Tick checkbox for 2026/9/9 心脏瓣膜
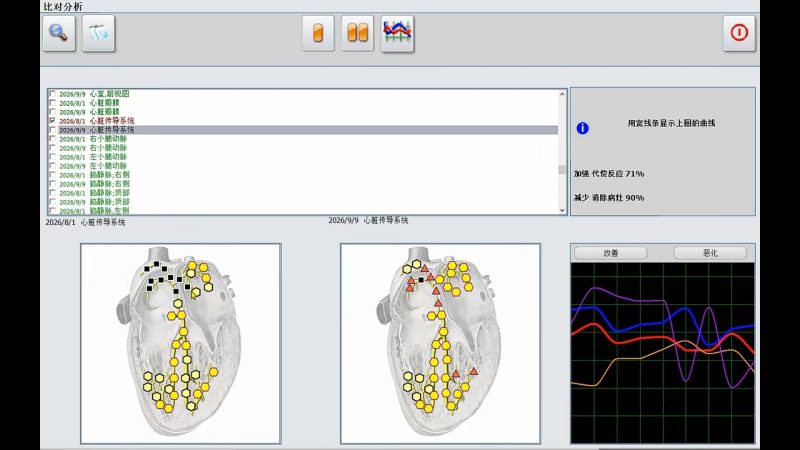Viewport: 800px width, 450px height. coord(53,112)
